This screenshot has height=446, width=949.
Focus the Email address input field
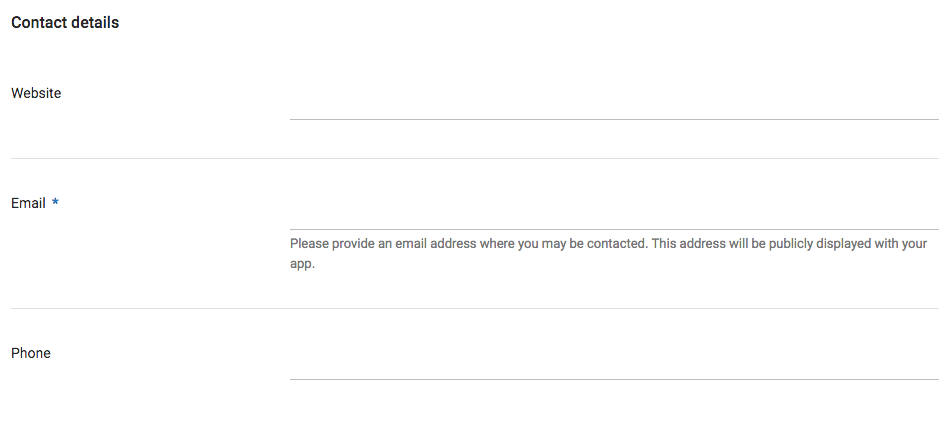[613, 213]
